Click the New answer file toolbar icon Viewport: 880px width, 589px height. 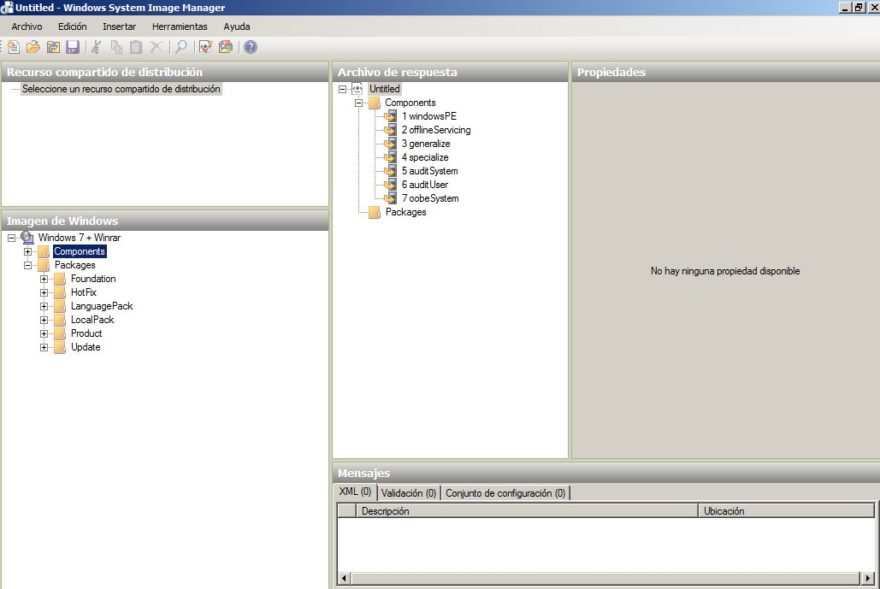coord(13,47)
